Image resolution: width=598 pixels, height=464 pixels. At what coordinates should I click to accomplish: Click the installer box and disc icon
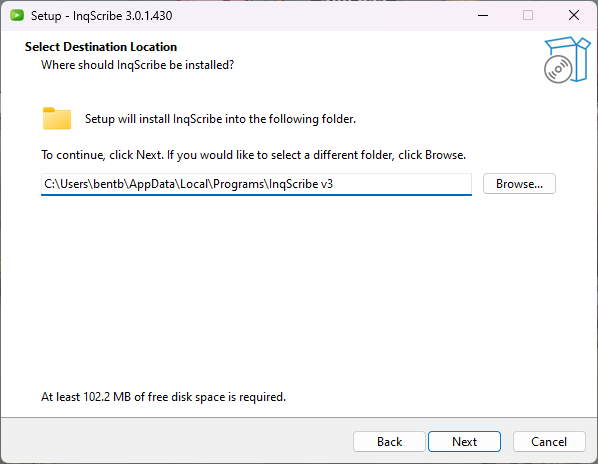[567, 60]
